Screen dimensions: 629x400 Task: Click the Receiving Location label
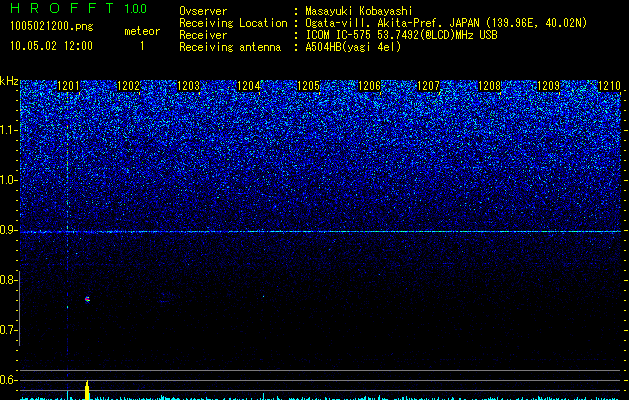tap(233, 23)
